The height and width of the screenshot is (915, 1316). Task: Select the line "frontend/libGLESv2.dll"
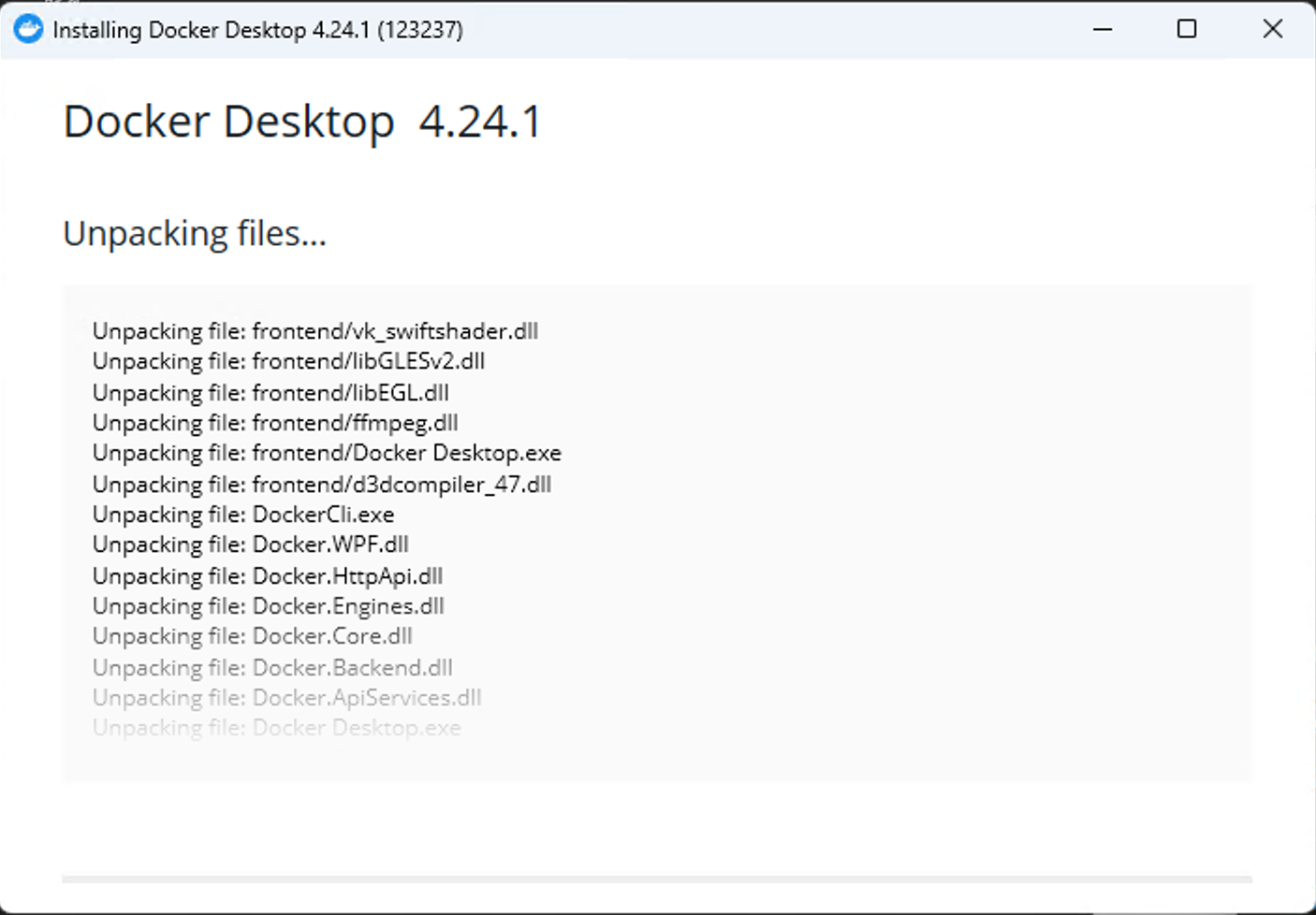[288, 361]
